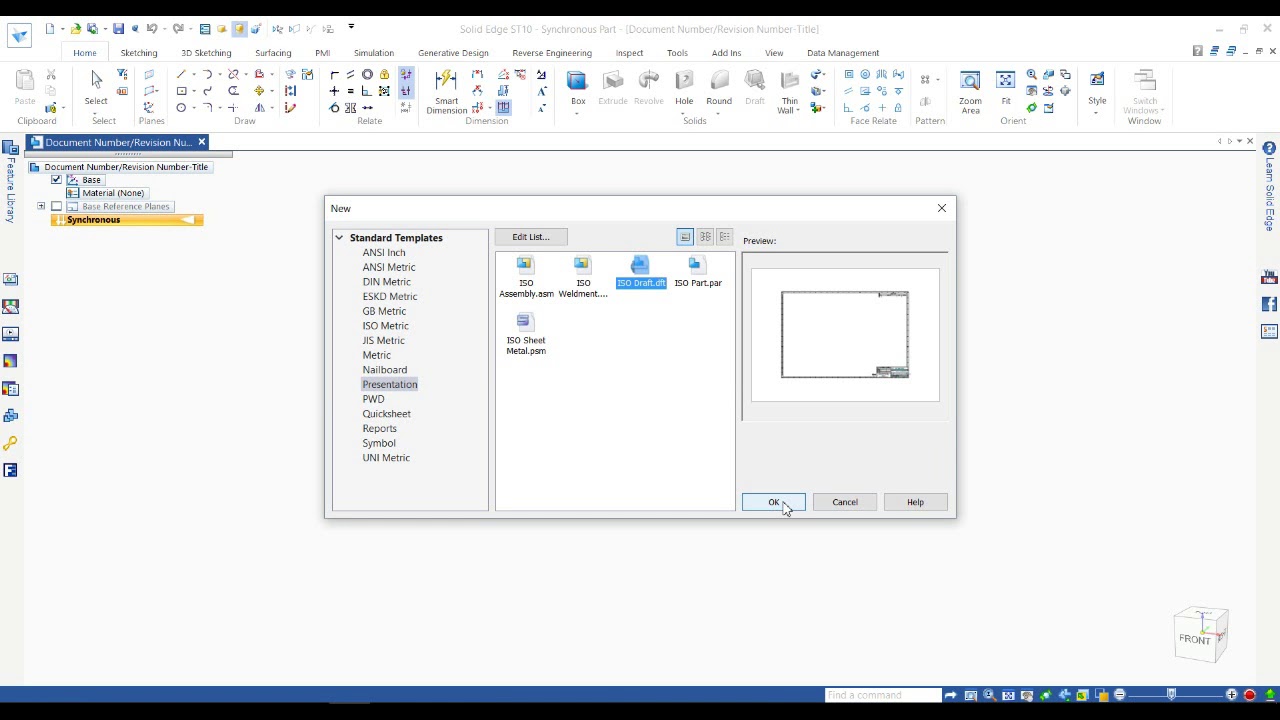Open the Simulation ribbon tab

coord(374,53)
